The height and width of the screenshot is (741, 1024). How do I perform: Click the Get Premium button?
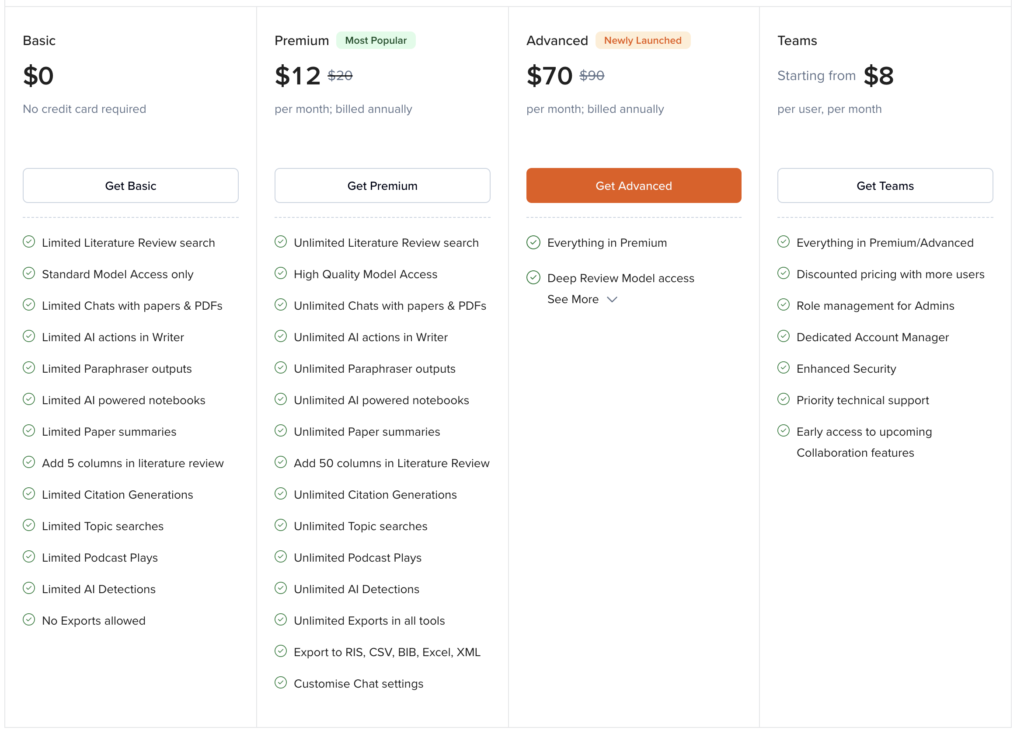pos(382,186)
